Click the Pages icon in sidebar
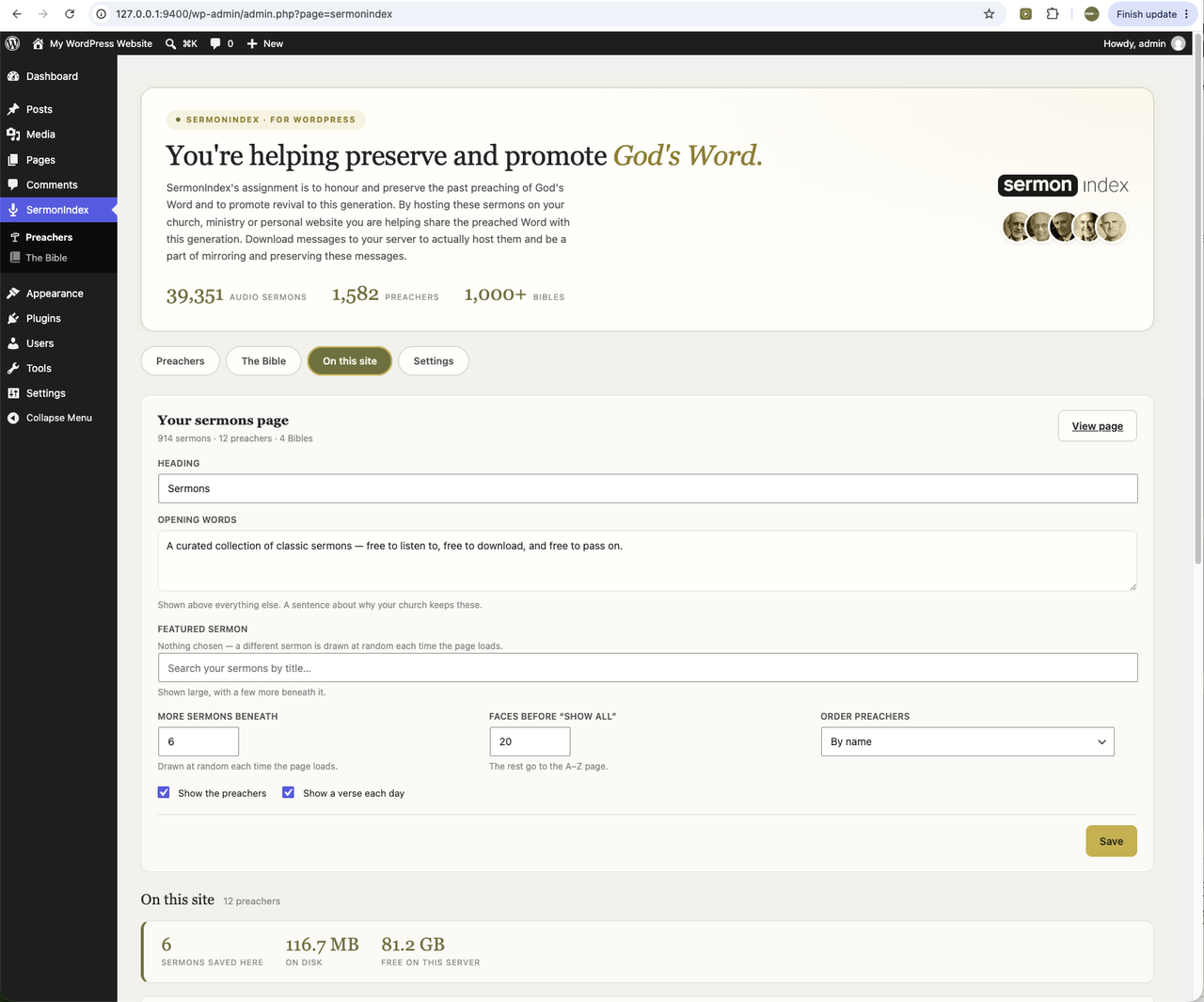 pos(13,160)
